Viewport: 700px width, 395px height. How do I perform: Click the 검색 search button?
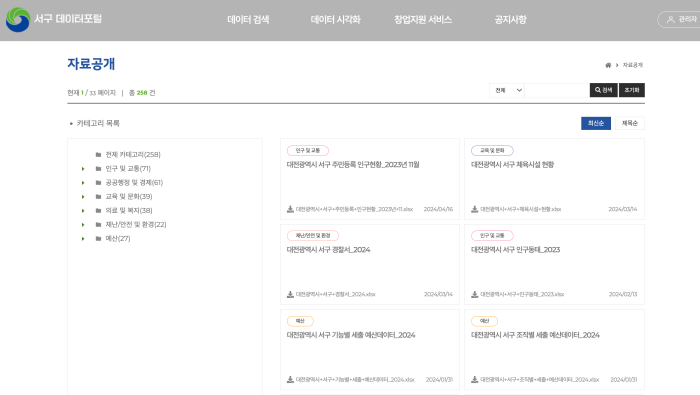point(604,90)
